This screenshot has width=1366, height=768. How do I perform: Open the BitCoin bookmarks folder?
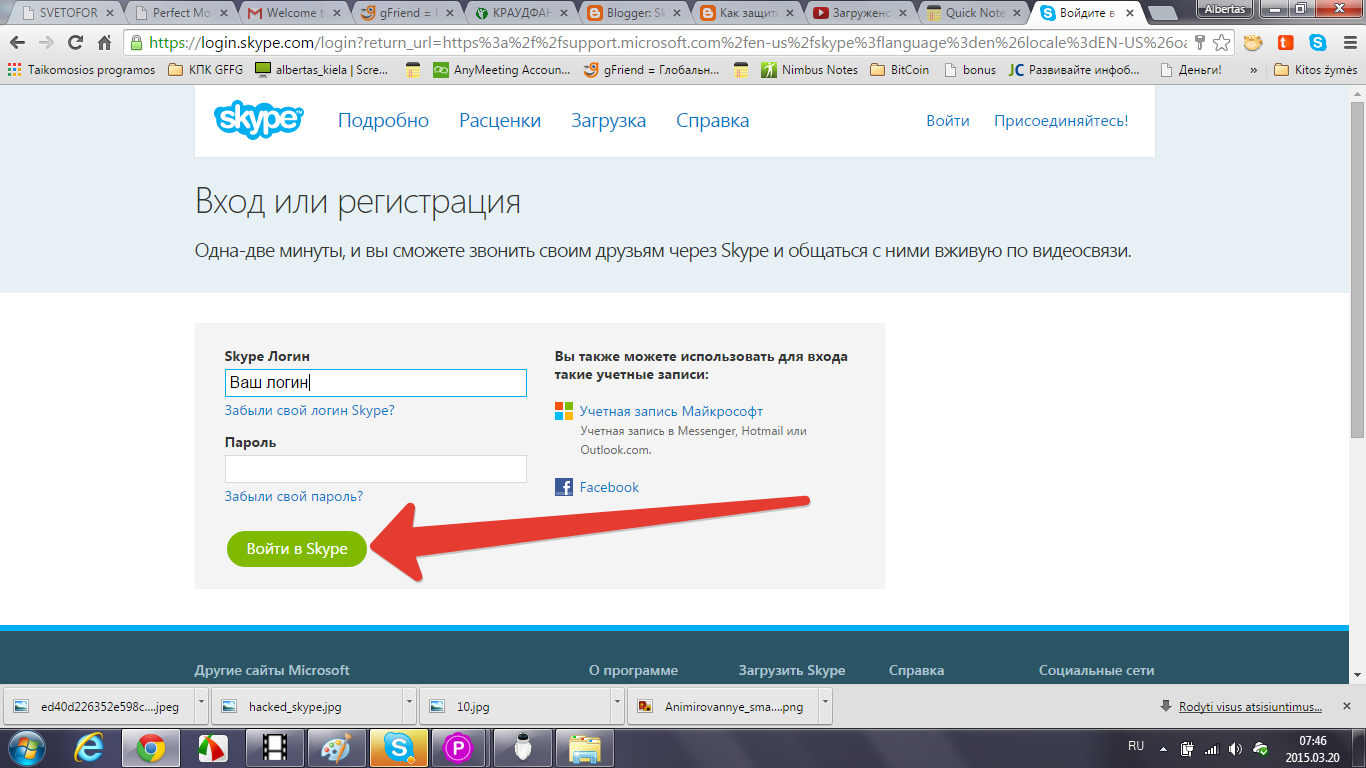[899, 70]
